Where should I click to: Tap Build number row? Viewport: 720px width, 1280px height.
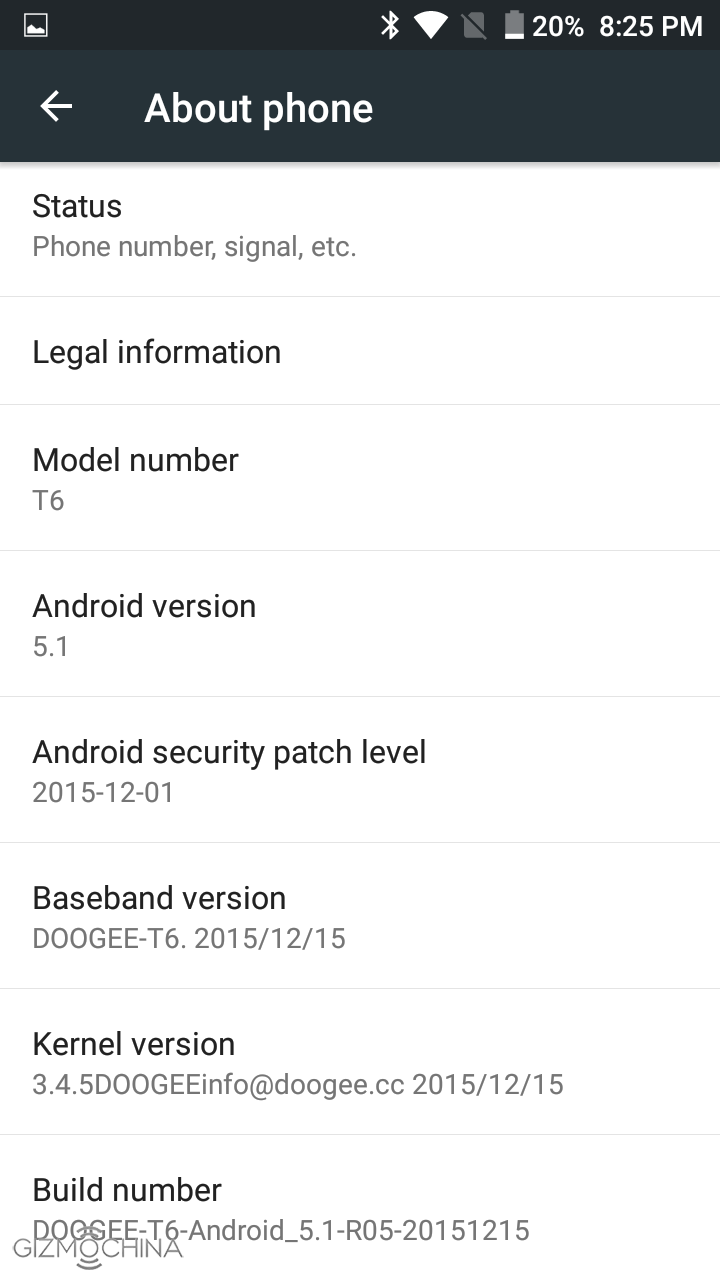tap(360, 1207)
